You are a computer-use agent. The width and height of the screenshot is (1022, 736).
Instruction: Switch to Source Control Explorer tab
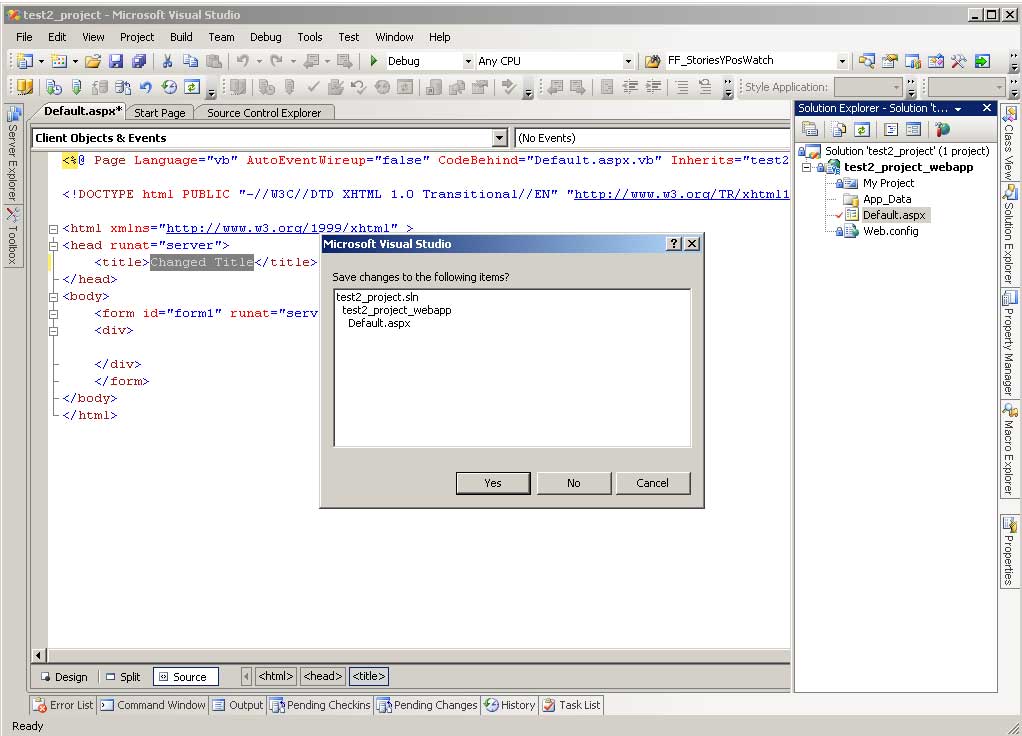(264, 113)
